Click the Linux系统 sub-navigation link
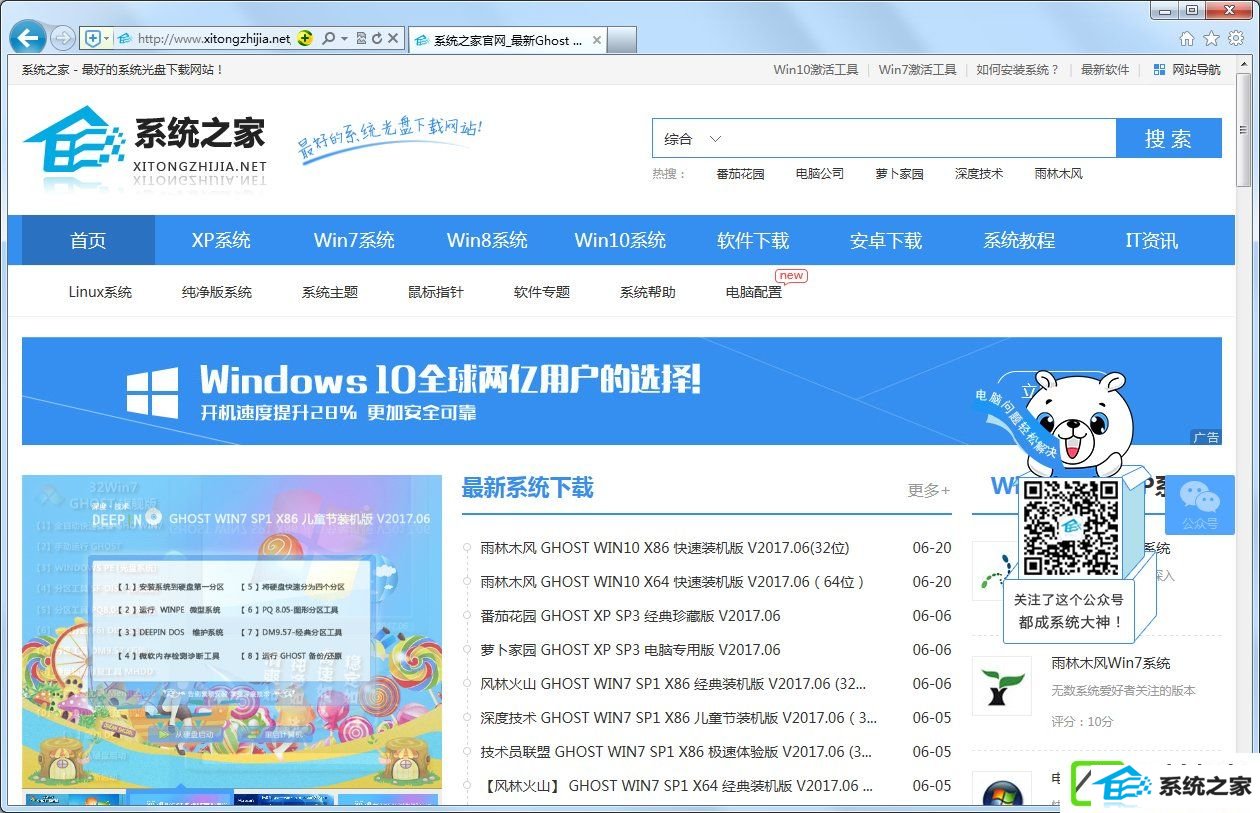 click(100, 292)
